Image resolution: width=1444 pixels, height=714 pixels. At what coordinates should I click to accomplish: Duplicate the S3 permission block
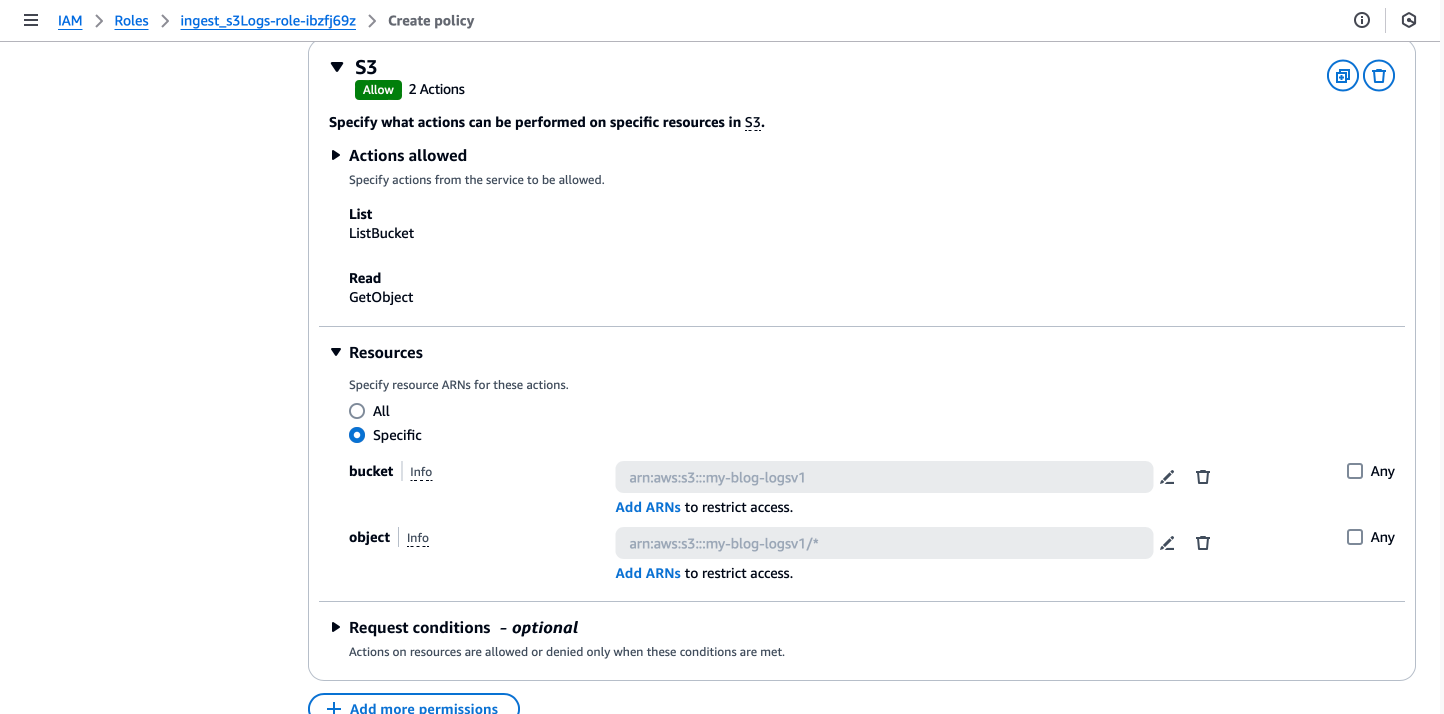click(x=1343, y=75)
